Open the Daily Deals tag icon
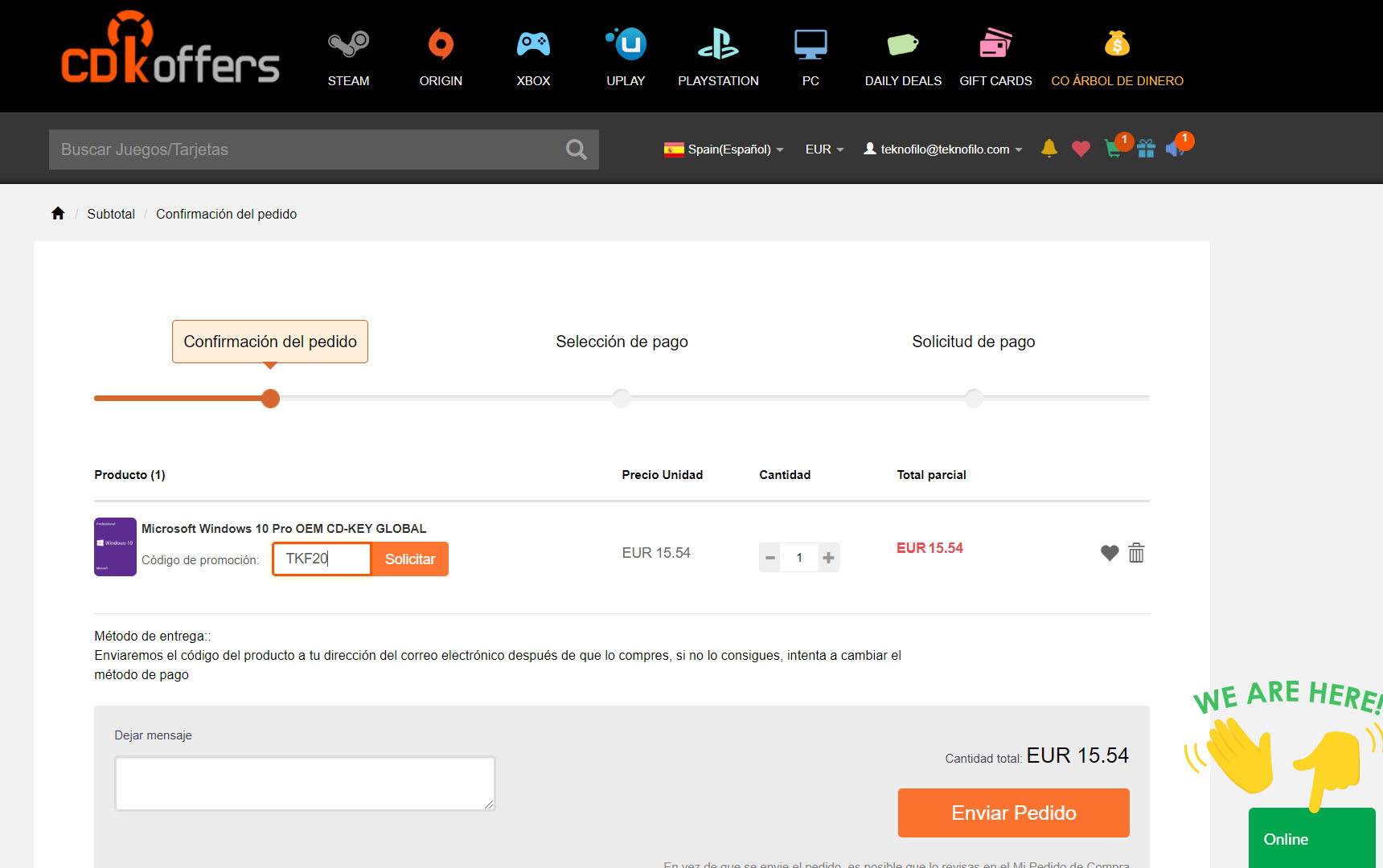 (x=903, y=44)
